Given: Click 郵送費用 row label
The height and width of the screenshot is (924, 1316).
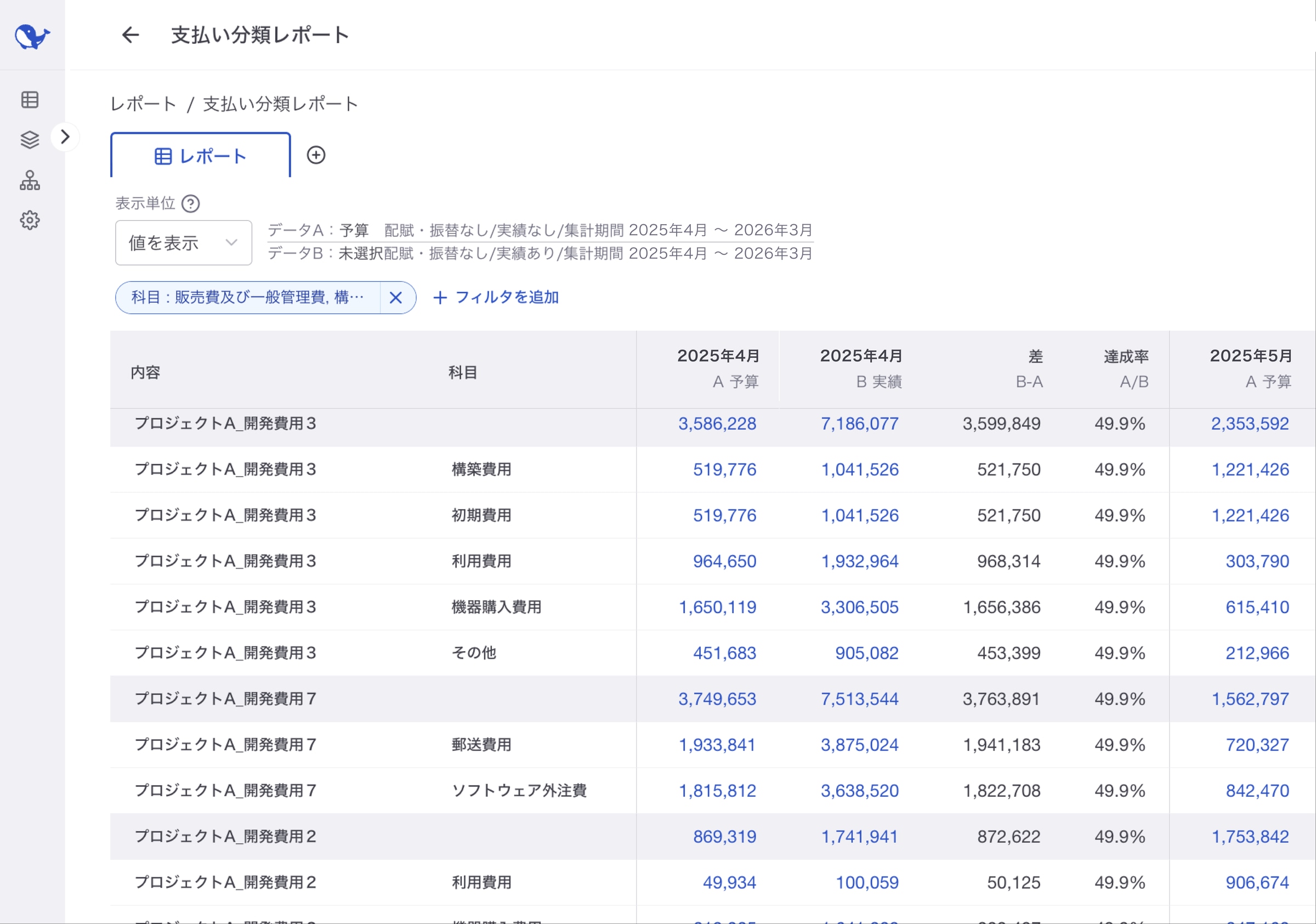Looking at the screenshot, I should tap(481, 745).
